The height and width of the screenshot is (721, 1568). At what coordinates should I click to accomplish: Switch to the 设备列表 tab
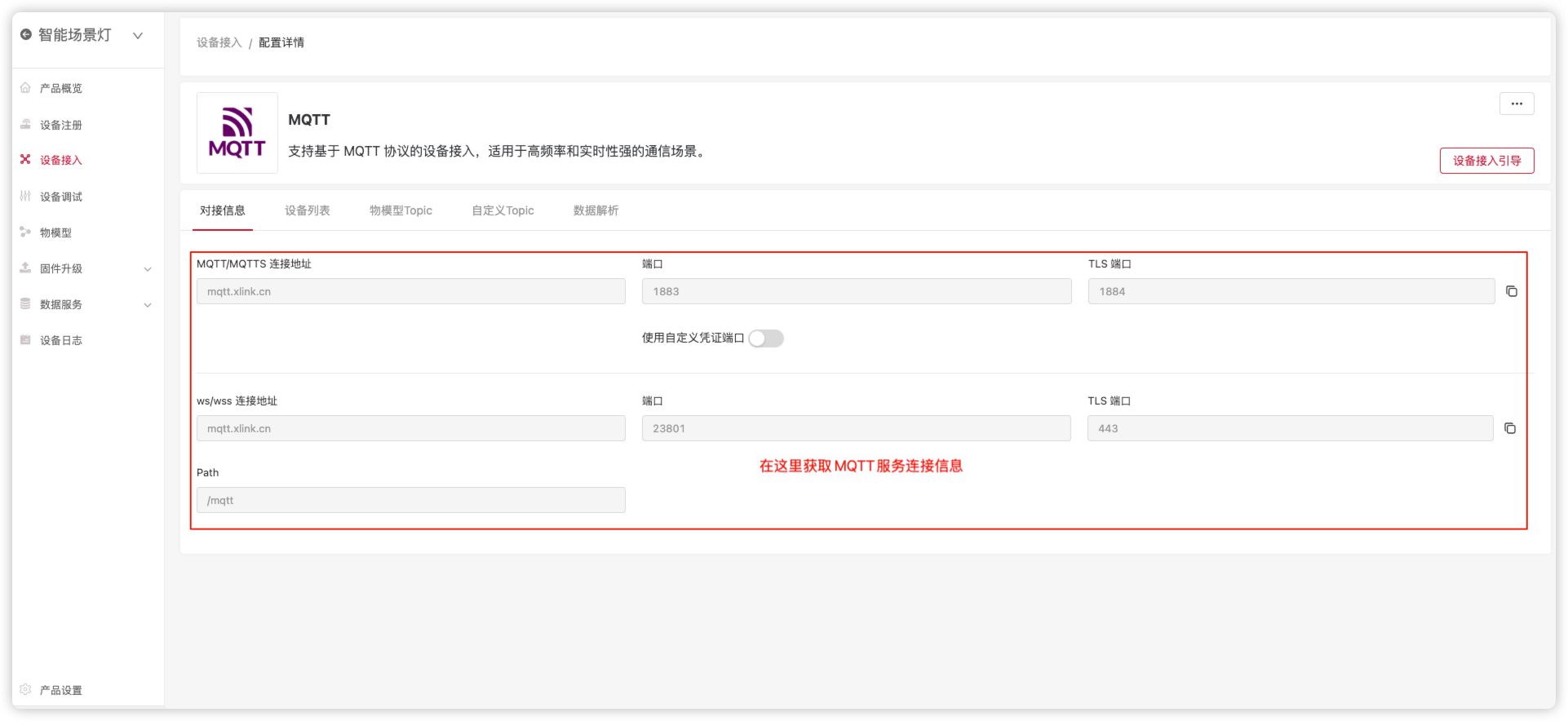click(307, 210)
